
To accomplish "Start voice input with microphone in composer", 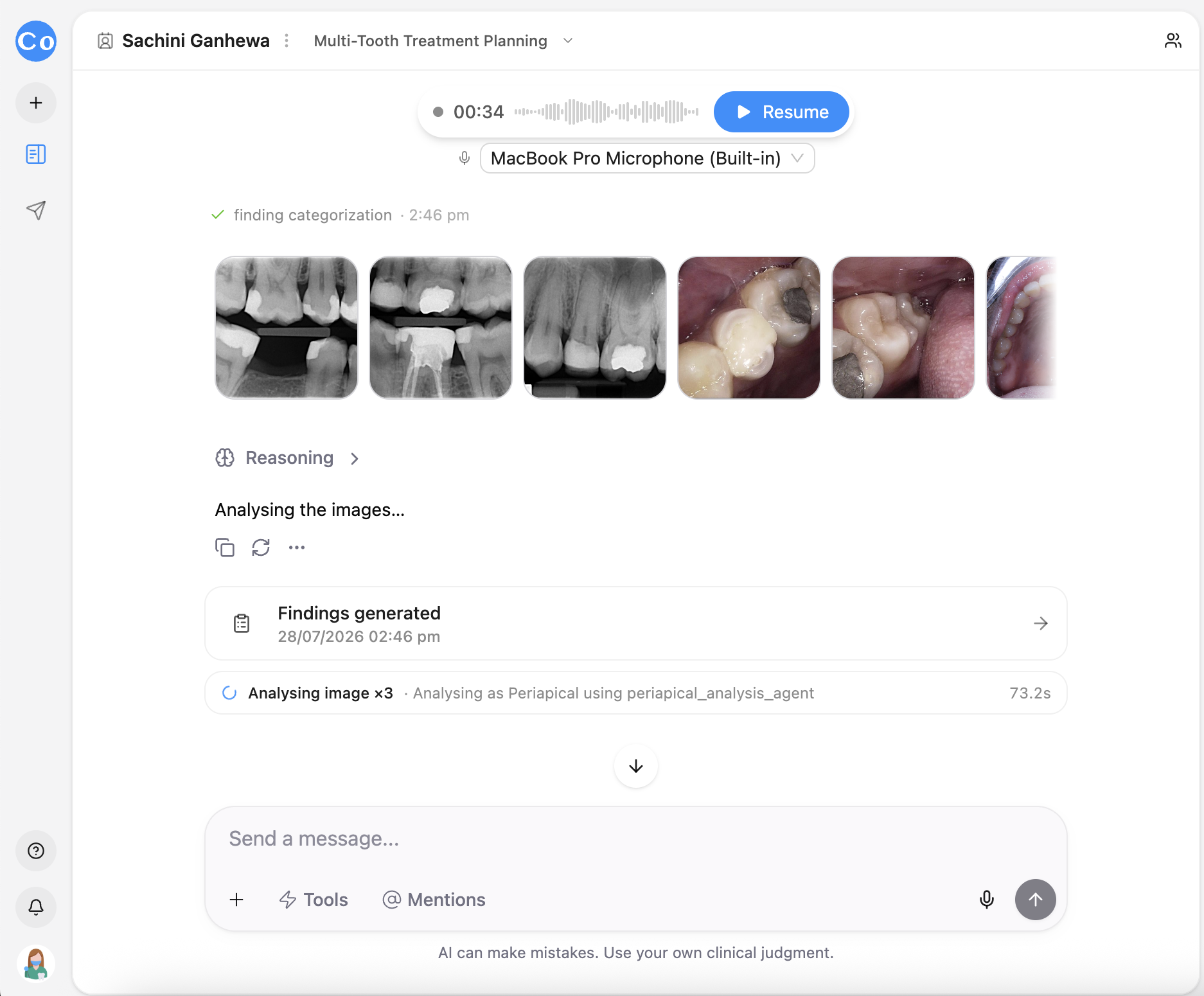I will click(987, 900).
